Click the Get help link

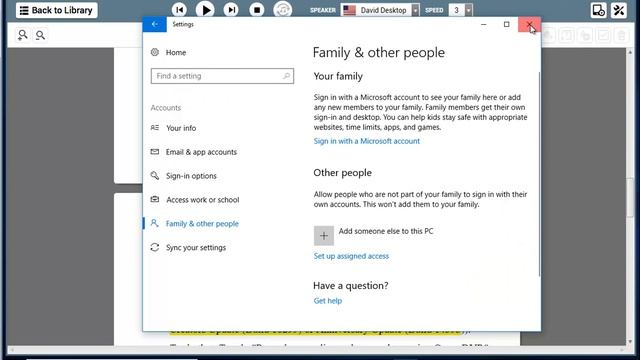point(328,301)
